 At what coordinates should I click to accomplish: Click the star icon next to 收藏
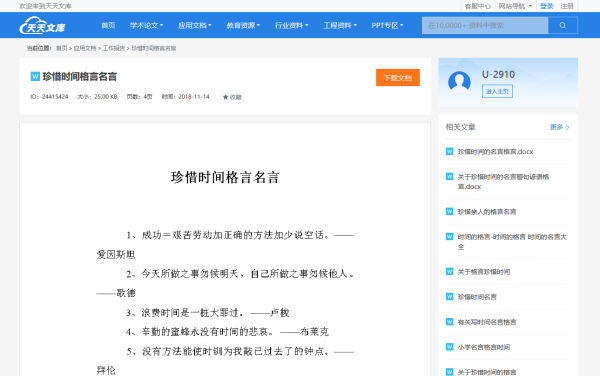coord(225,97)
